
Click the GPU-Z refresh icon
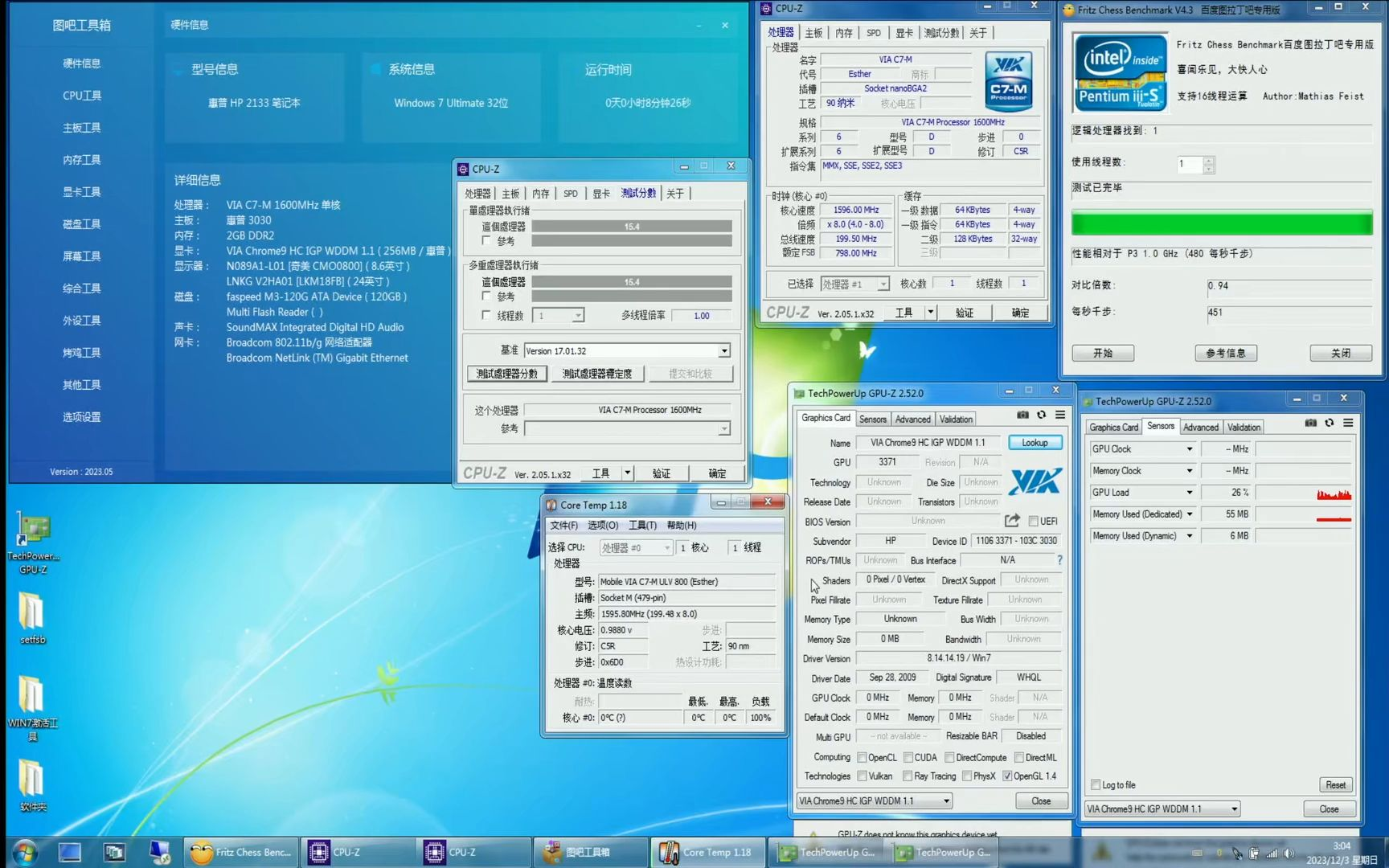point(1041,415)
